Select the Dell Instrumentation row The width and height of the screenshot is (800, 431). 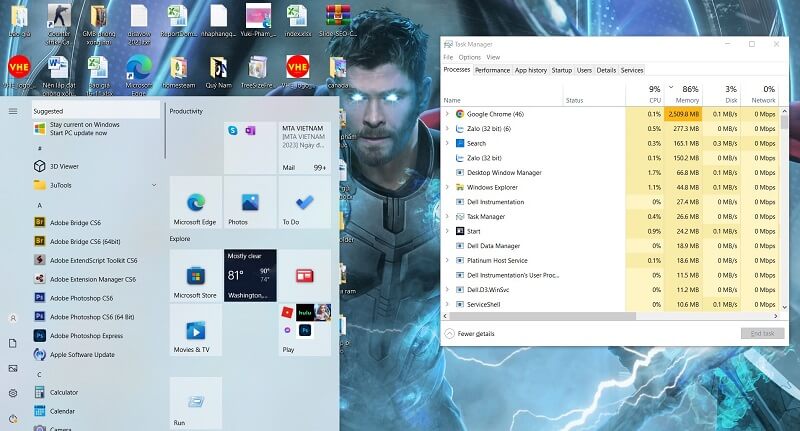tap(611, 202)
